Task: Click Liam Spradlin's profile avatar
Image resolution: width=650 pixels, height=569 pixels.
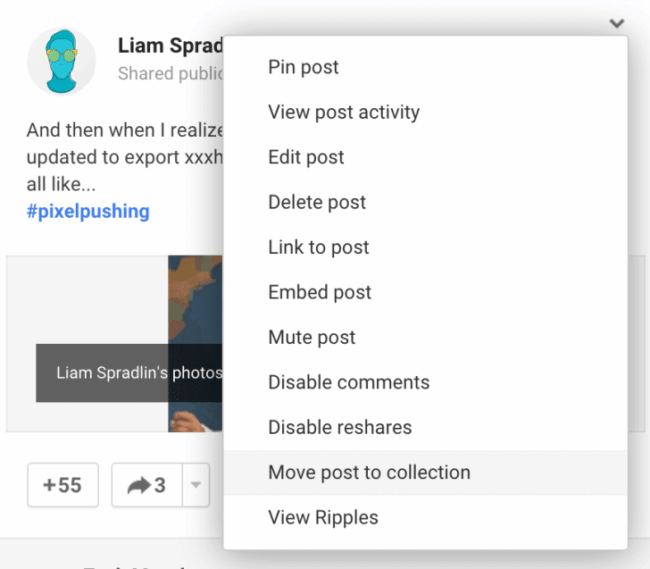Action: point(61,61)
